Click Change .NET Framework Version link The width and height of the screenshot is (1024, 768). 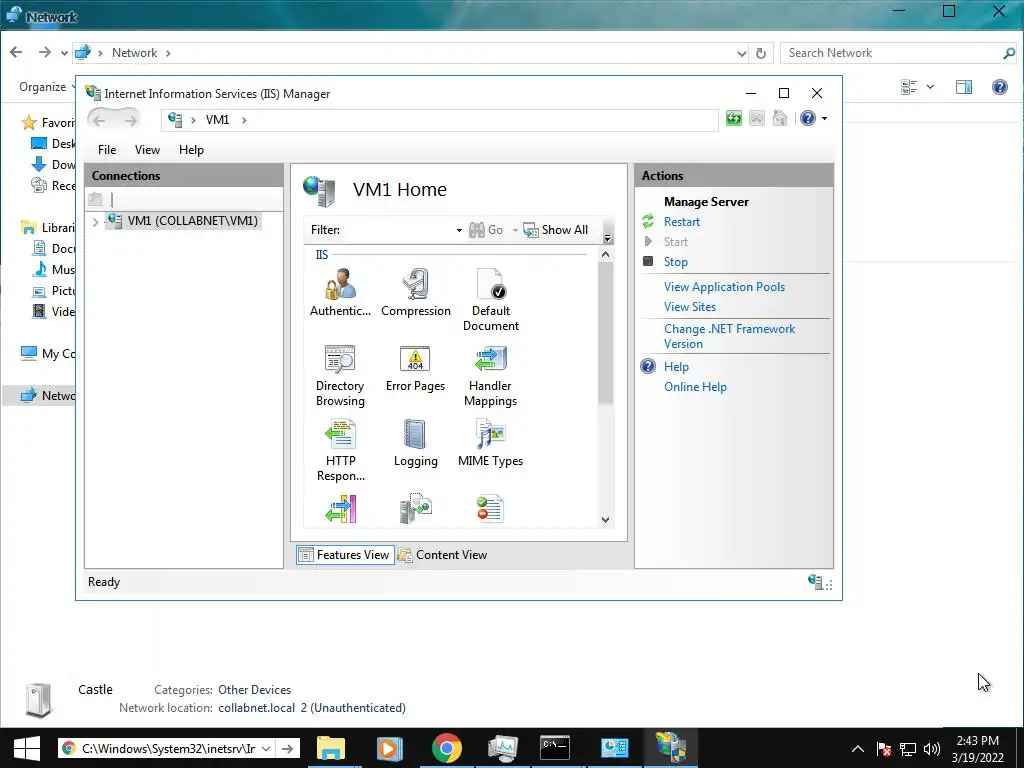[729, 336]
